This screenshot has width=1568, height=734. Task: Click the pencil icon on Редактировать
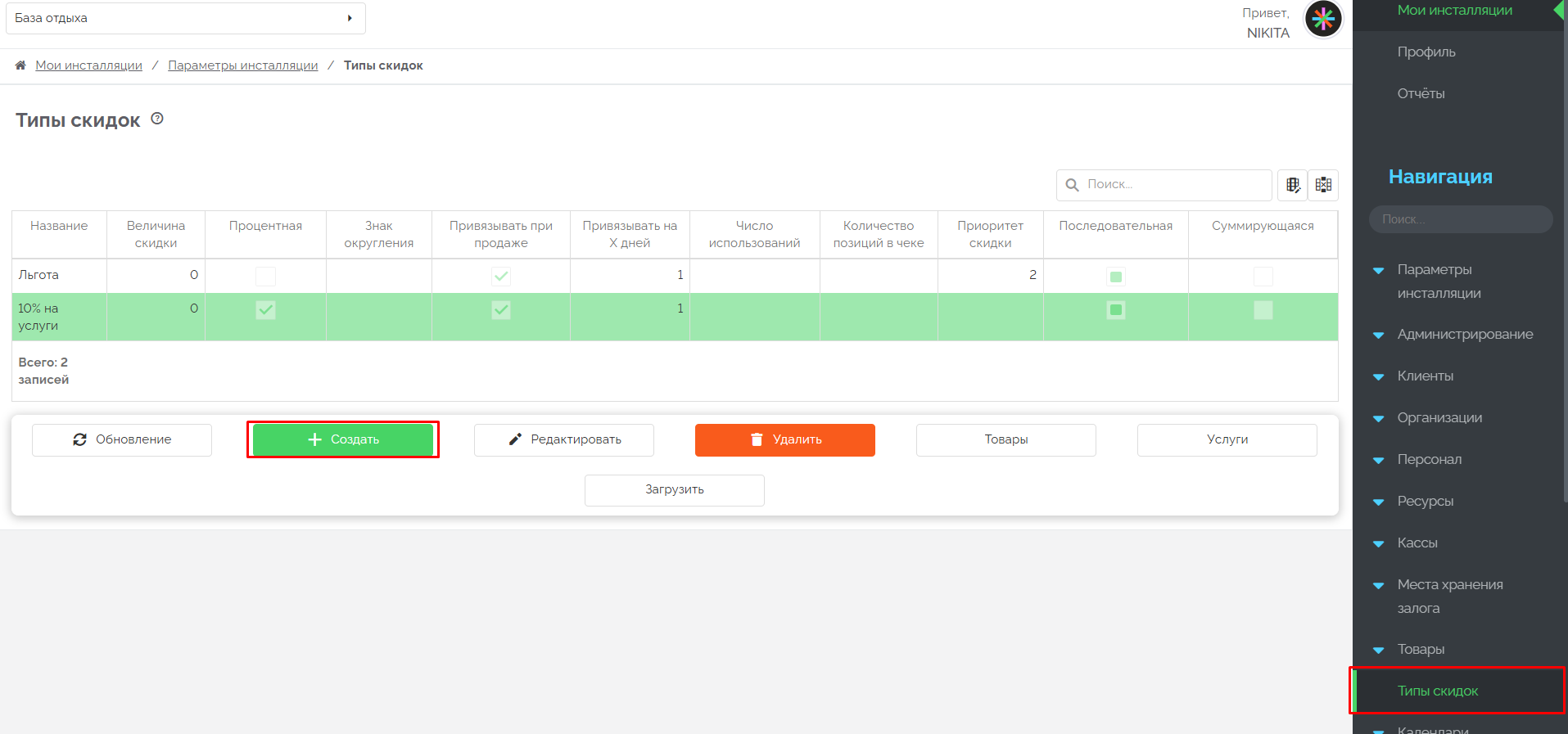pos(515,439)
